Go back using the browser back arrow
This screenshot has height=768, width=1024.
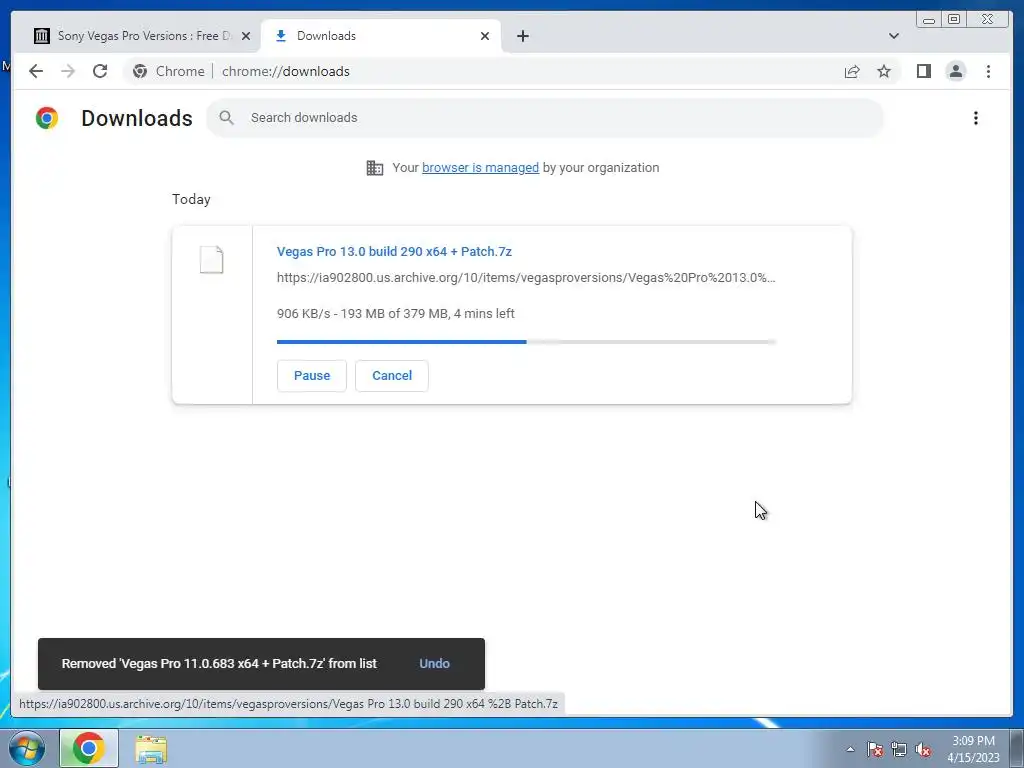(x=36, y=71)
